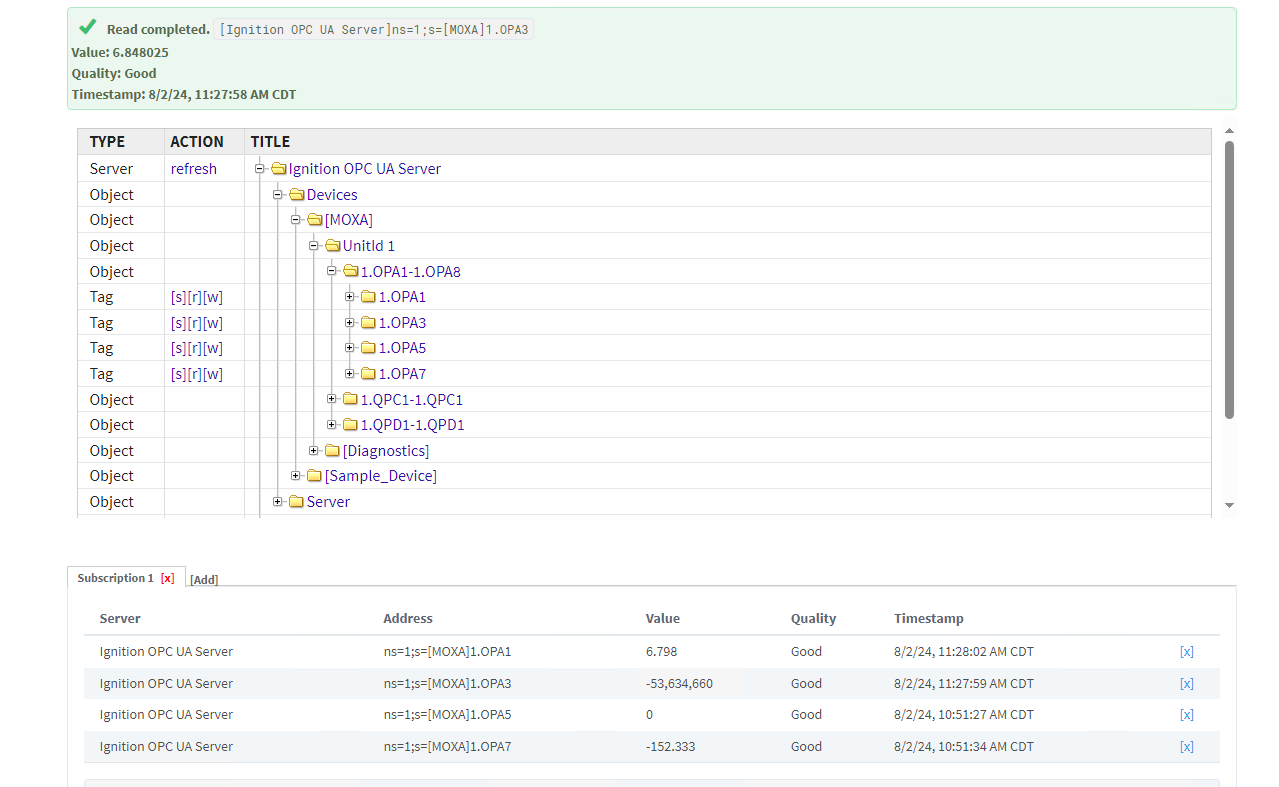Expand the 1.OPA3 tag node
This screenshot has width=1279, height=787.
350,323
